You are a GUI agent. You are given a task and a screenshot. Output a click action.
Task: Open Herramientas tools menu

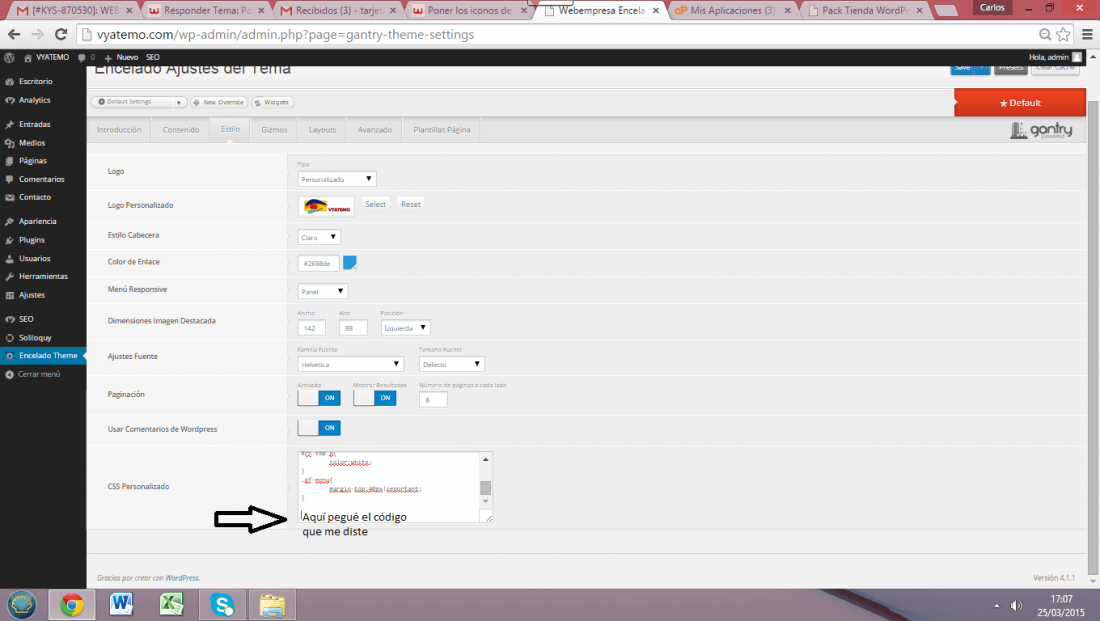[x=43, y=276]
